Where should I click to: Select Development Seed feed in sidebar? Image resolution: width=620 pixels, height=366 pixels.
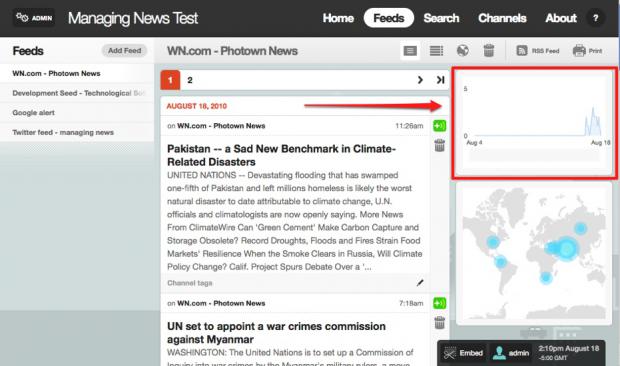[77, 93]
